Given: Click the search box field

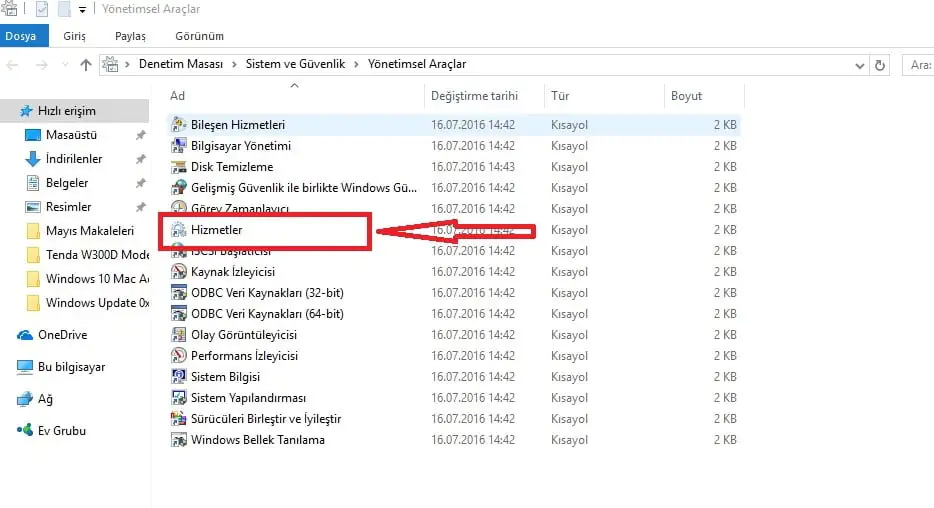Looking at the screenshot, I should pyautogui.click(x=918, y=65).
